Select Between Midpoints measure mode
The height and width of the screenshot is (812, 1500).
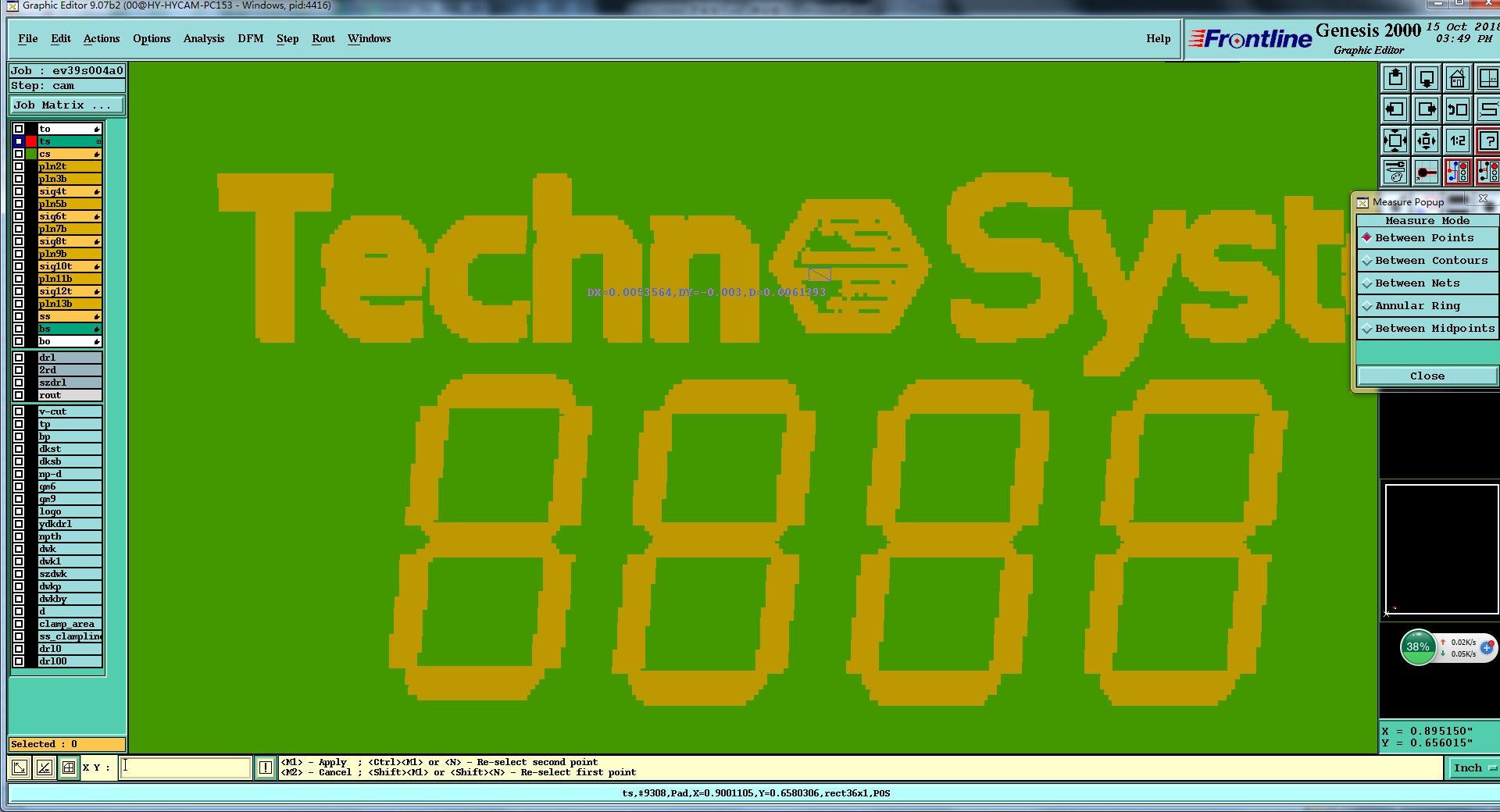point(1427,329)
